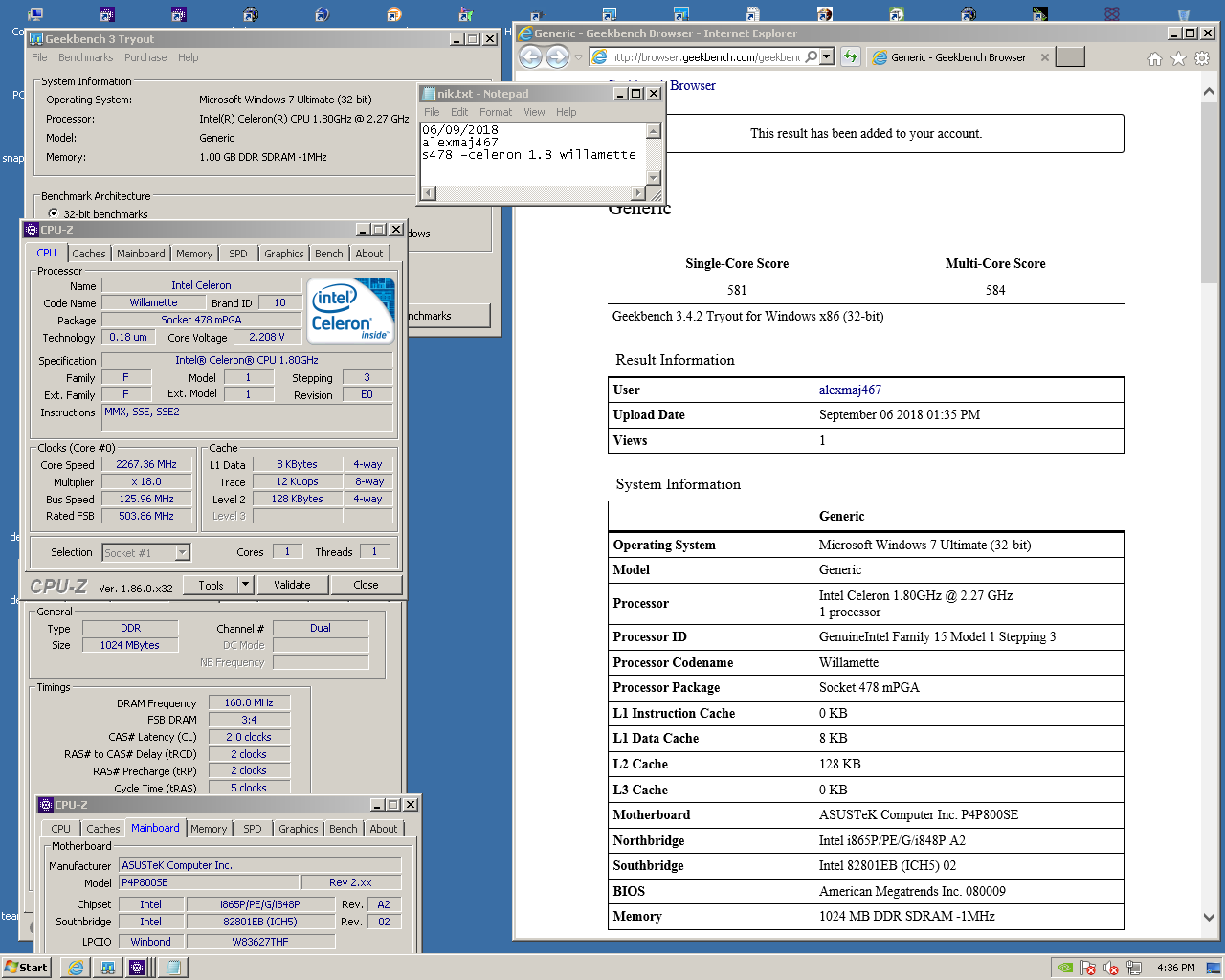Viewport: 1225px width, 980px height.
Task: Click the search magnifier in address bar
Action: pos(811,57)
